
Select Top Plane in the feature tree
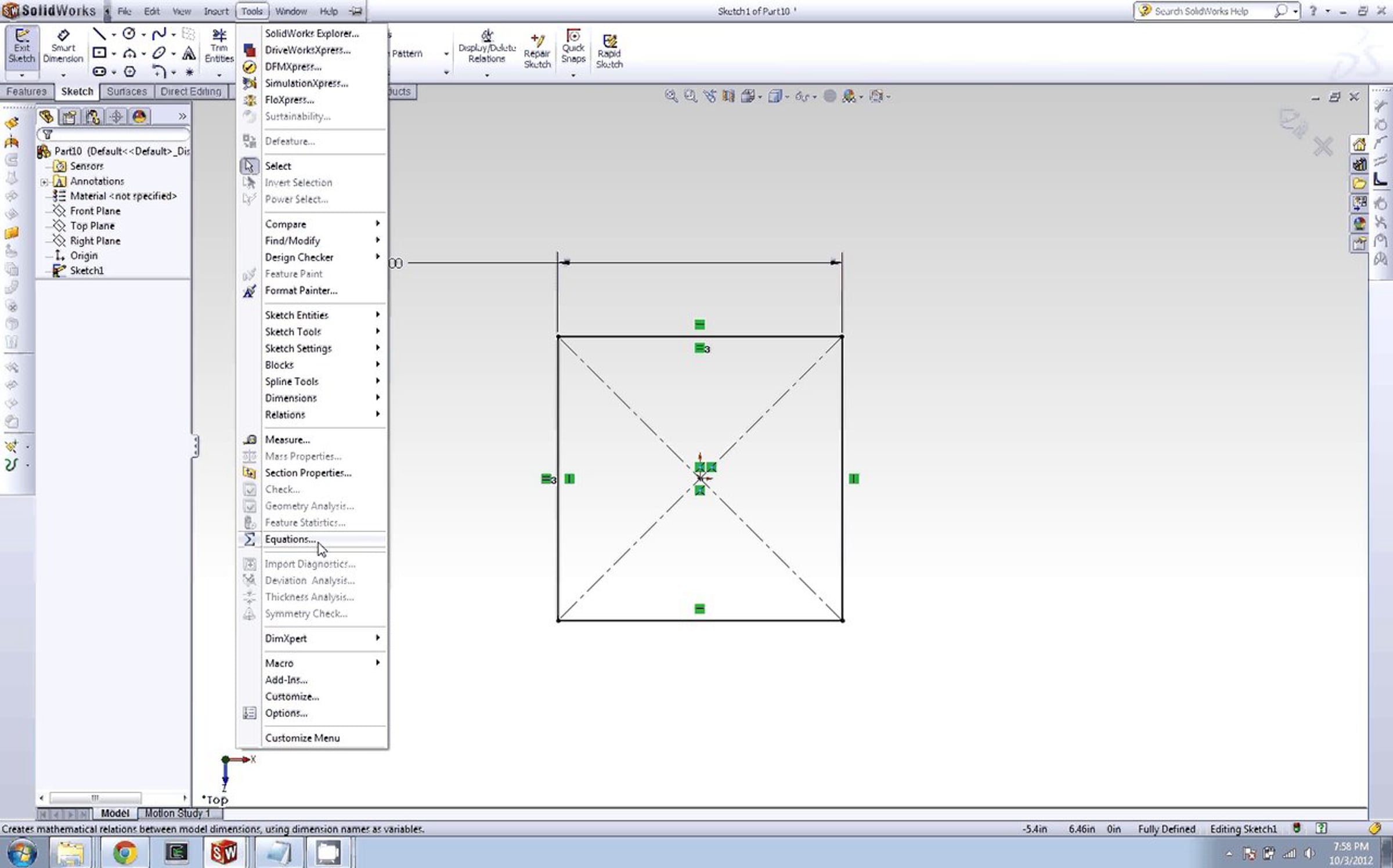point(92,226)
